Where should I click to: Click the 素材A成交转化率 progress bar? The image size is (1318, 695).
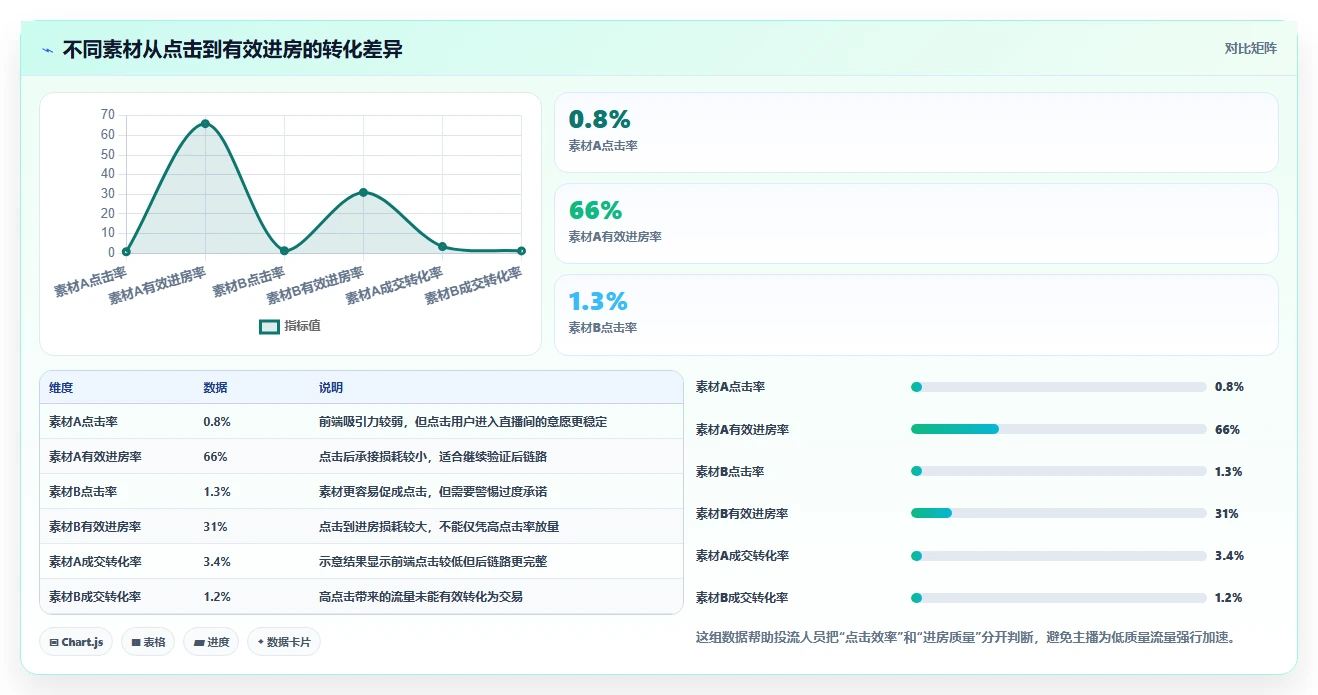point(1058,555)
